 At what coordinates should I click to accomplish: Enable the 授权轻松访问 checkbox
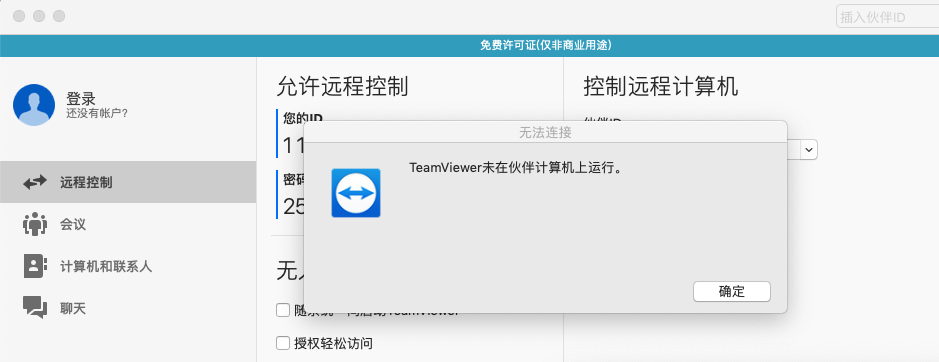(x=283, y=343)
